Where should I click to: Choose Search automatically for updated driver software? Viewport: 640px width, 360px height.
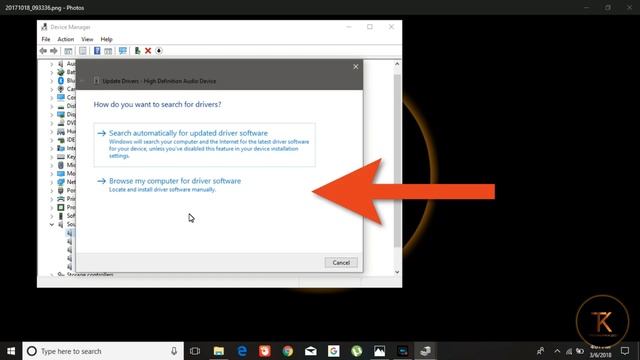[204, 144]
